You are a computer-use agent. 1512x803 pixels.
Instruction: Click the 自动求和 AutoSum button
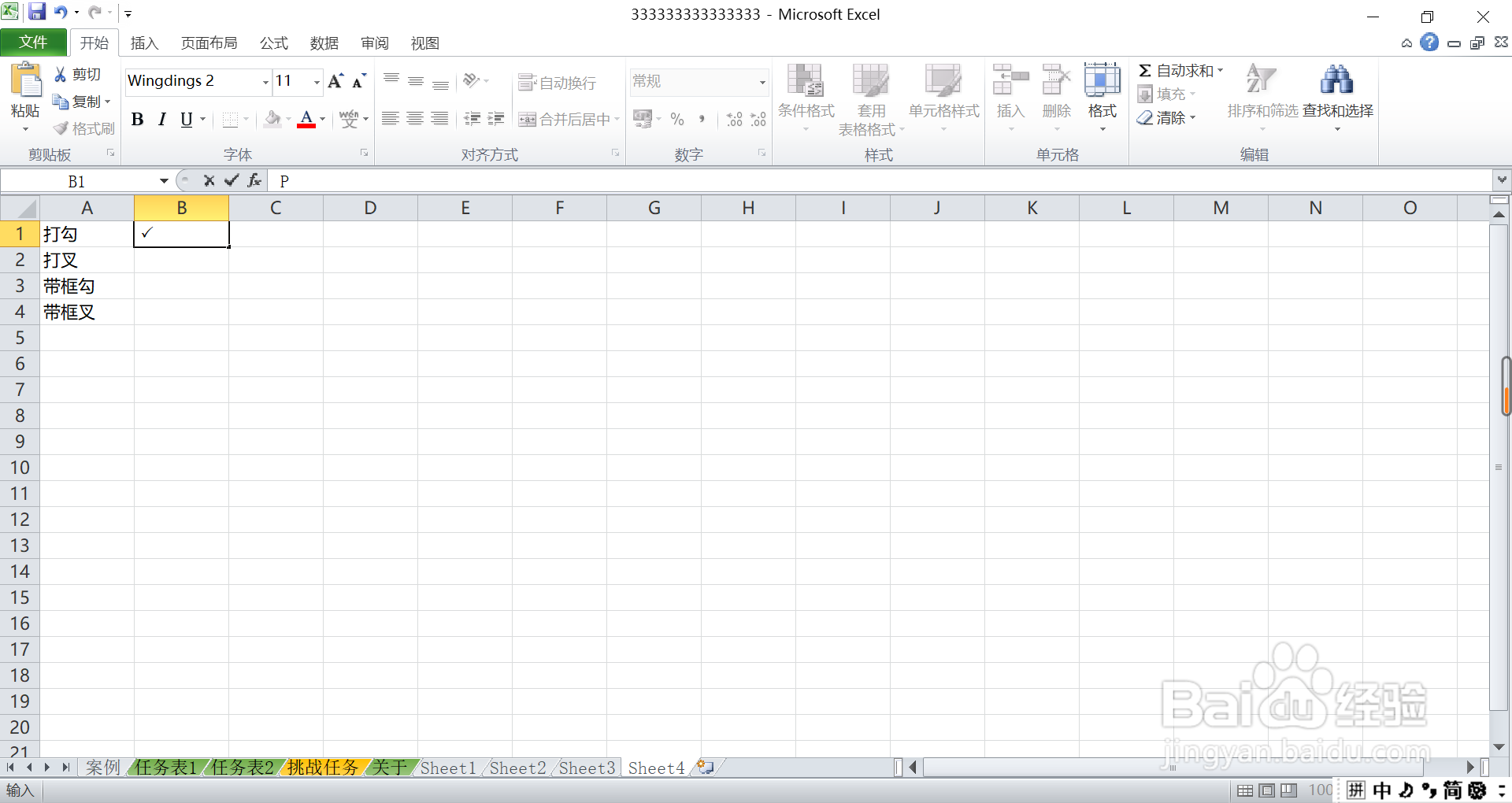1180,71
